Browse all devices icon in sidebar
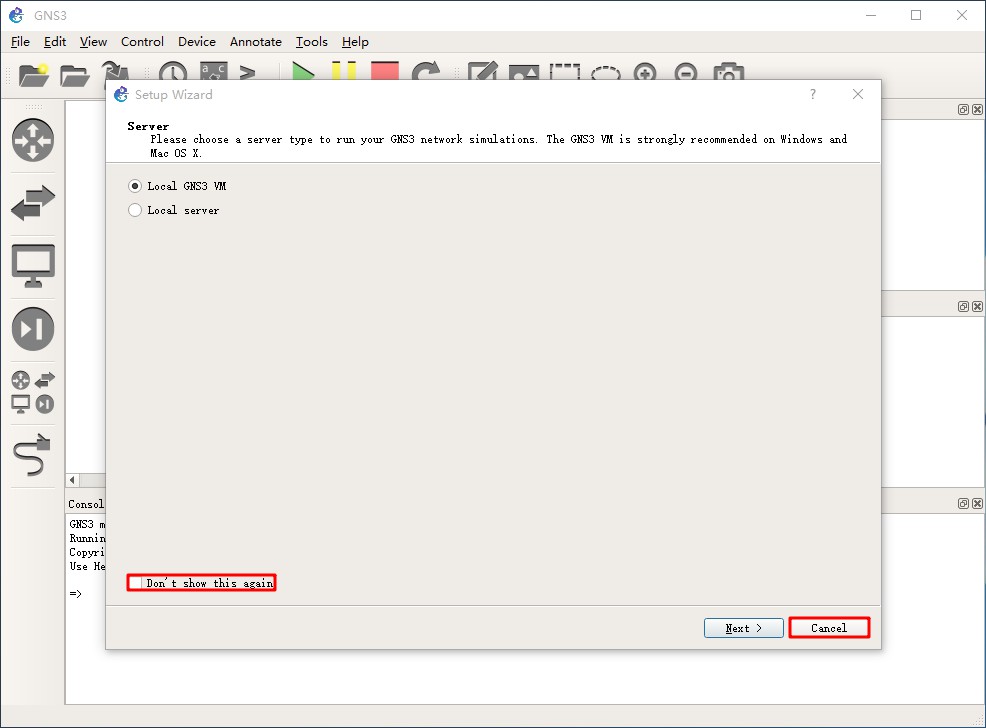This screenshot has width=986, height=728. [33, 392]
